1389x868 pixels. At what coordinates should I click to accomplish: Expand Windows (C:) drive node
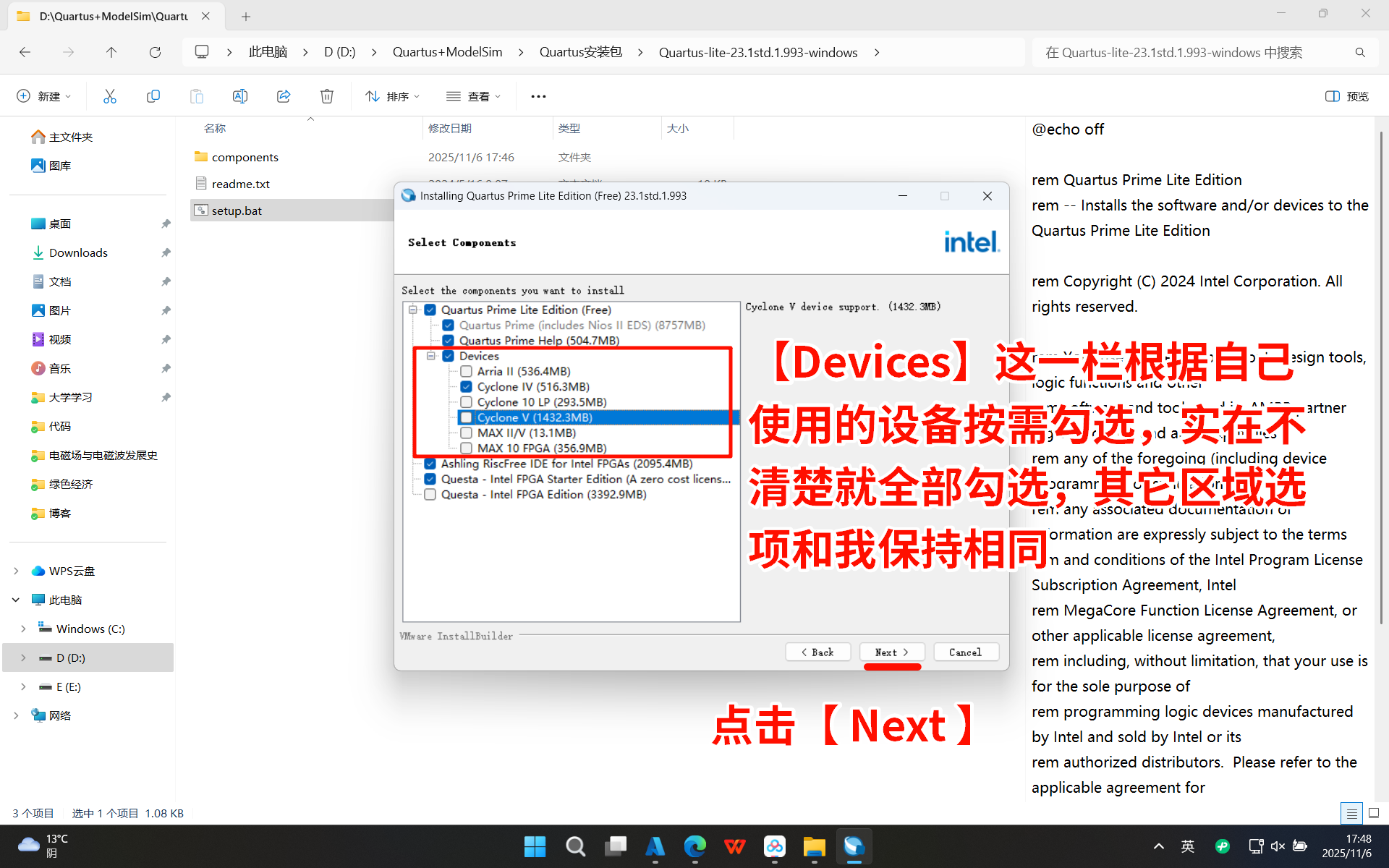click(x=23, y=629)
